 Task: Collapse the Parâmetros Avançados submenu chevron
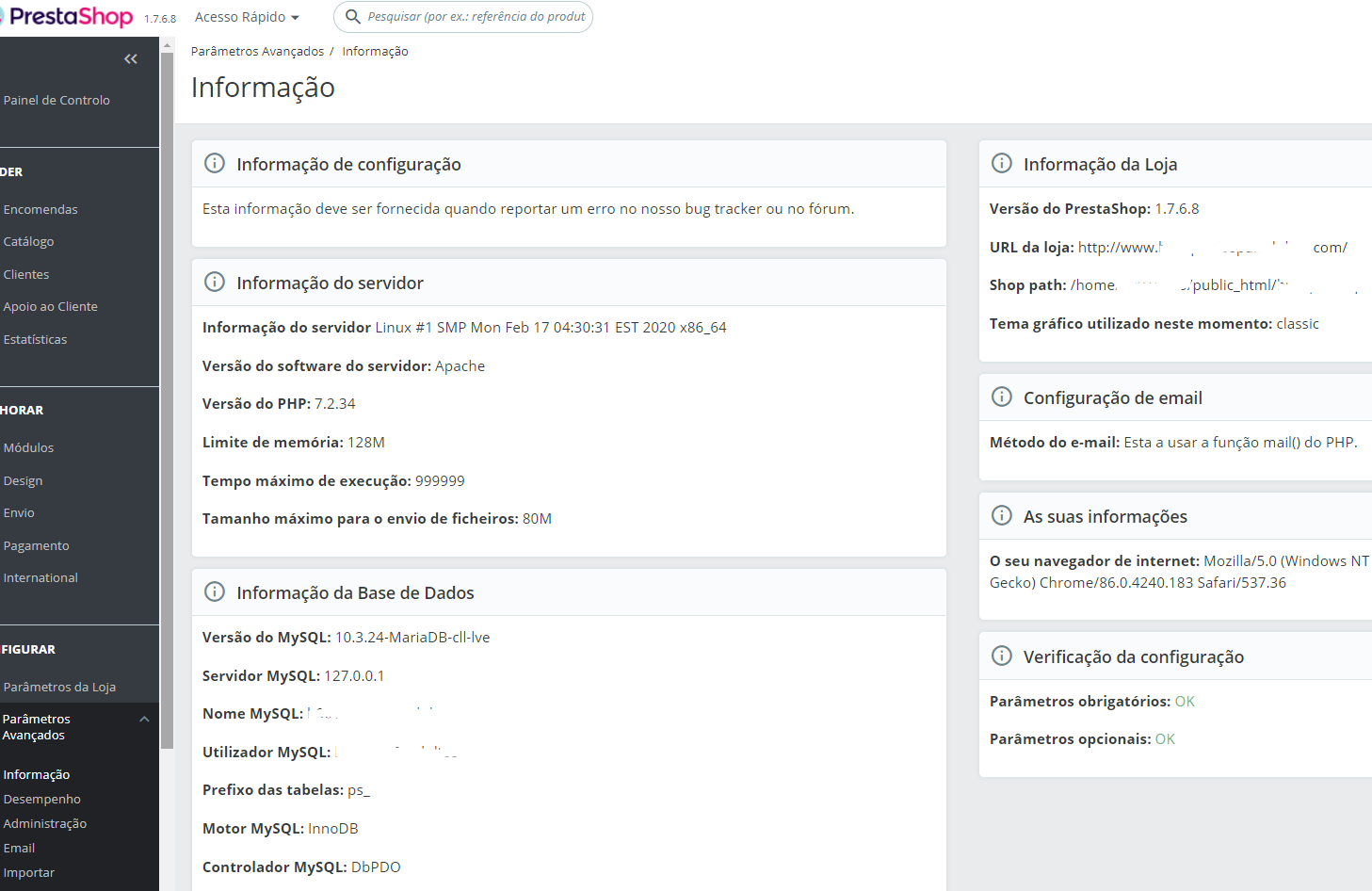(144, 720)
